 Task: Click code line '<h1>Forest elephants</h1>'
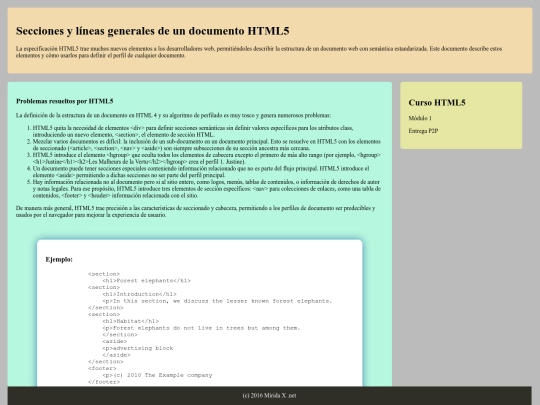[x=146, y=281]
